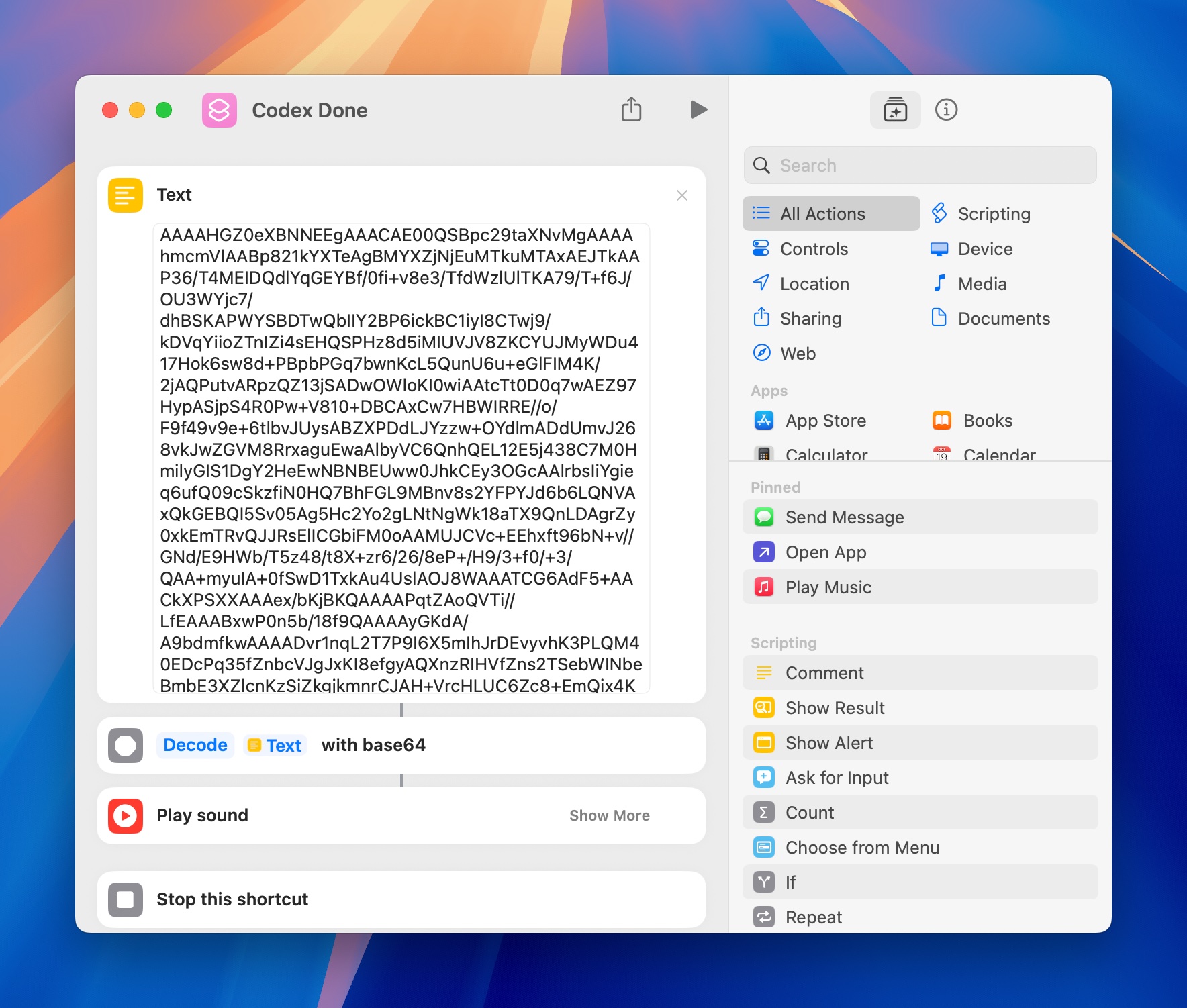
Task: Expand Show More on Play sound action
Action: coord(609,815)
